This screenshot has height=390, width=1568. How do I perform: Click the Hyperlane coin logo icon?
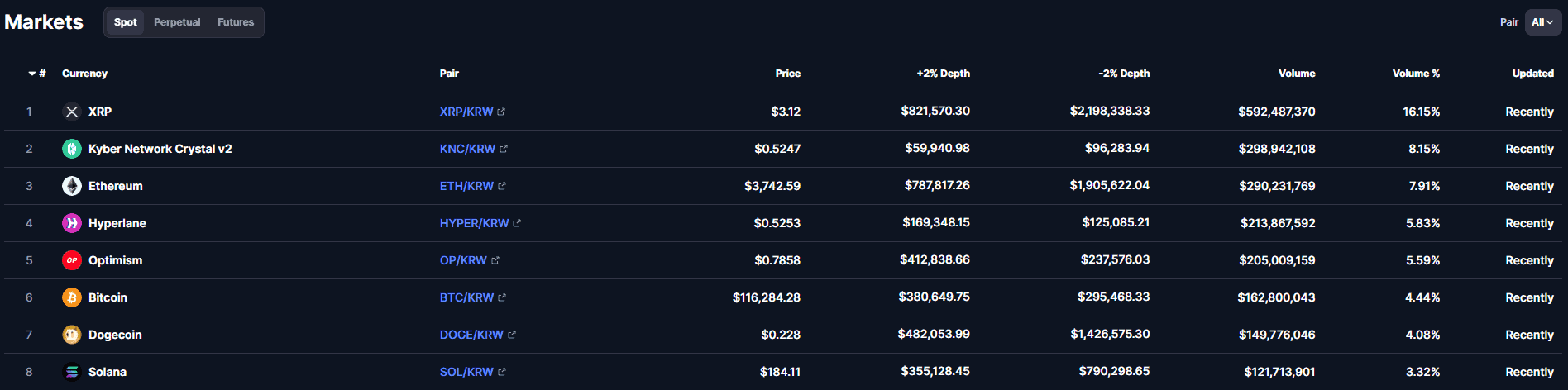coord(72,223)
